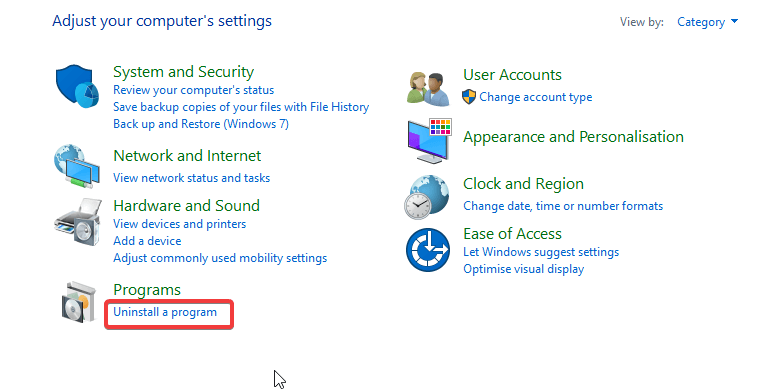Select the Programs disc box icon
The width and height of the screenshot is (770, 390).
click(x=79, y=302)
